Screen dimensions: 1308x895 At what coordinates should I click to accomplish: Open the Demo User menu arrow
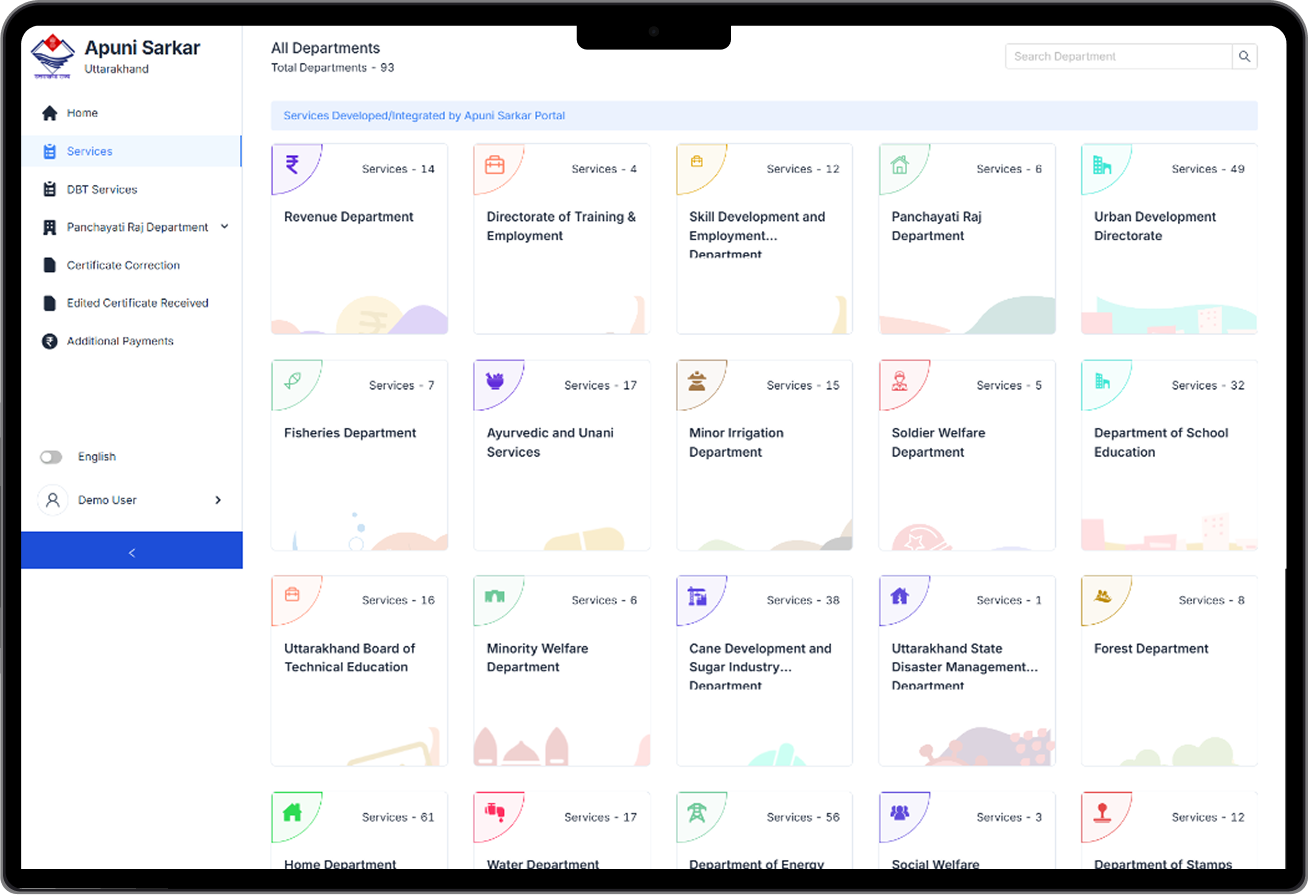pyautogui.click(x=218, y=500)
